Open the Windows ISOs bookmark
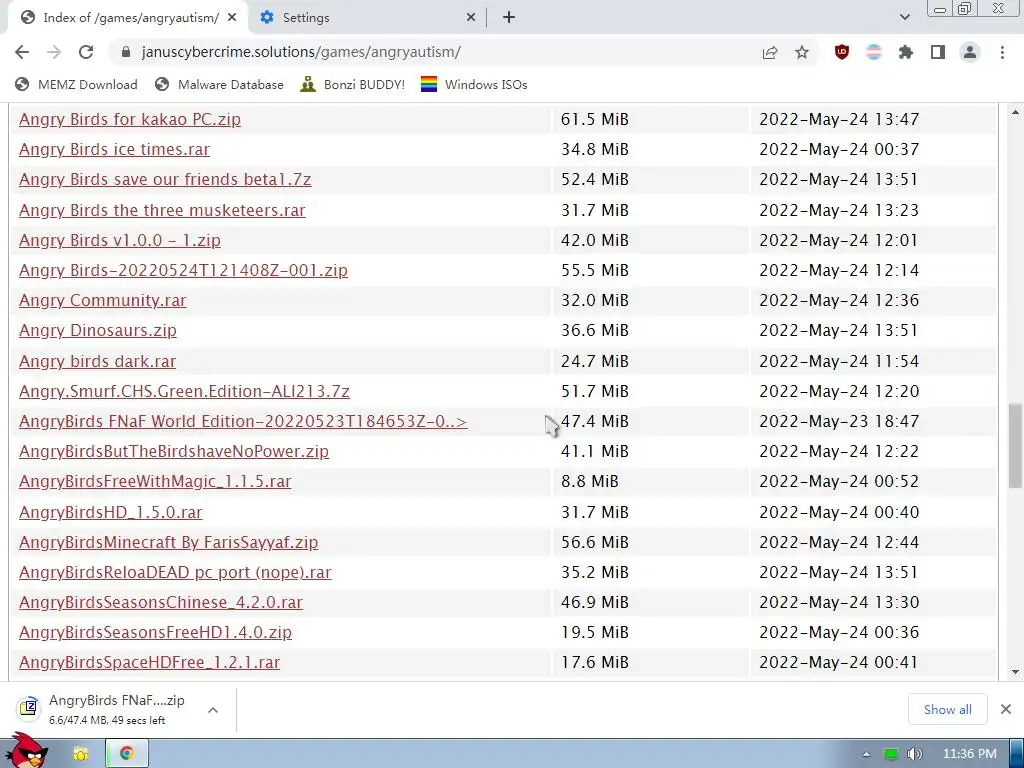Viewport: 1024px width, 768px height. (474, 85)
